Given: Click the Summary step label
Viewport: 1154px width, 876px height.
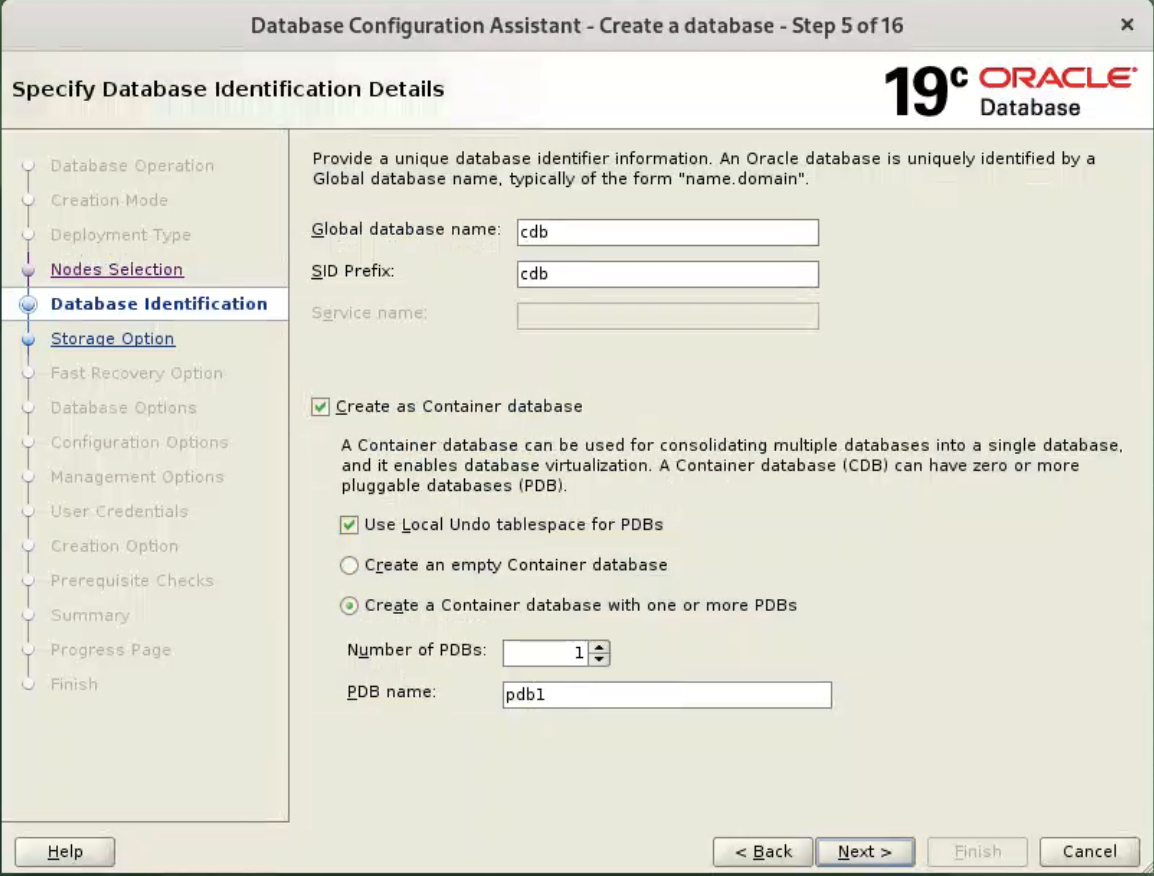Looking at the screenshot, I should point(90,615).
